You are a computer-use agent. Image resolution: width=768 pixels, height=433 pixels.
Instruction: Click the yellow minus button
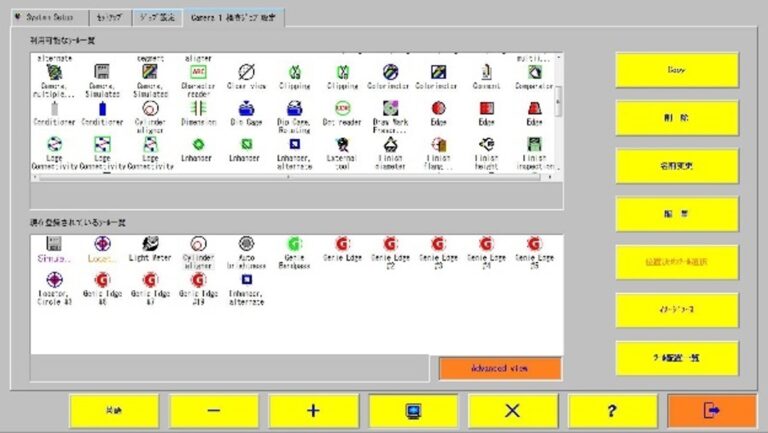coord(213,410)
